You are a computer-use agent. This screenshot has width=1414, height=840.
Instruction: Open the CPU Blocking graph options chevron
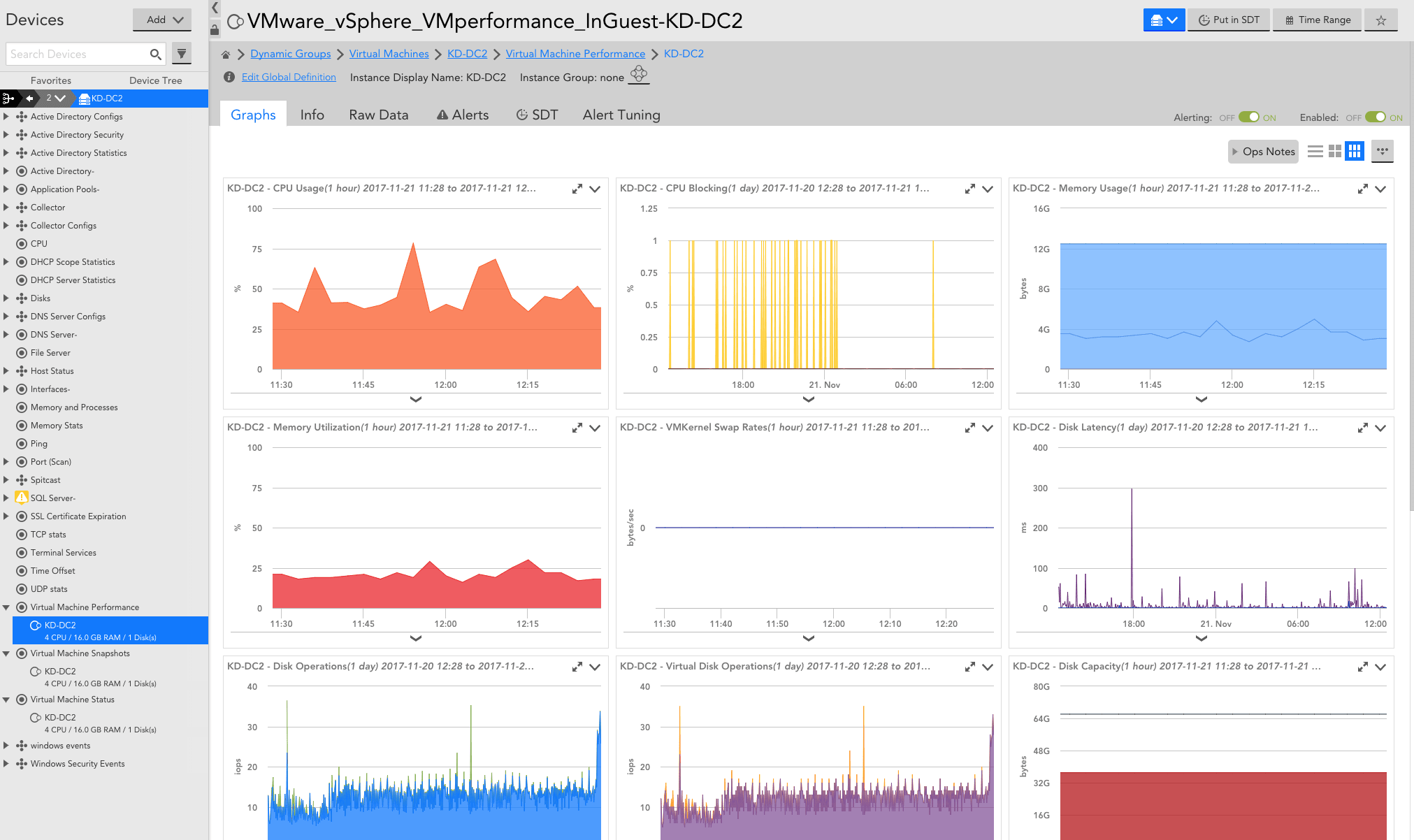pos(988,189)
